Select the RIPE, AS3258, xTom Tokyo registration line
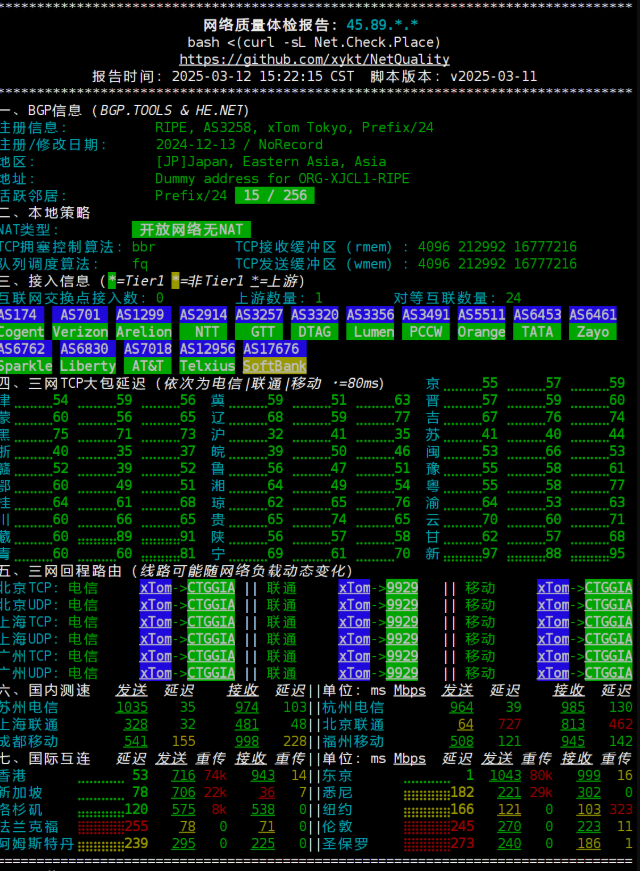The width and height of the screenshot is (640, 871). [294, 127]
